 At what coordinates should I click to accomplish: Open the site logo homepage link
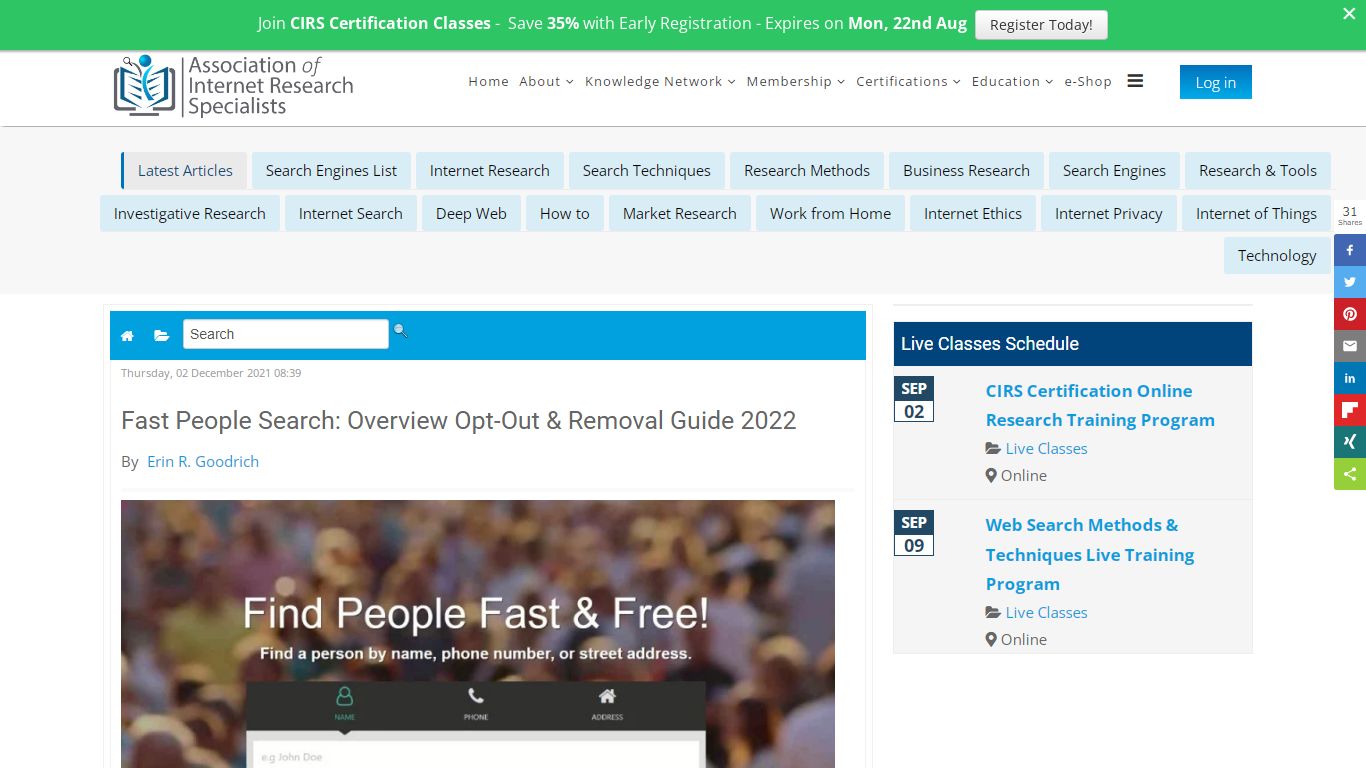point(233,87)
